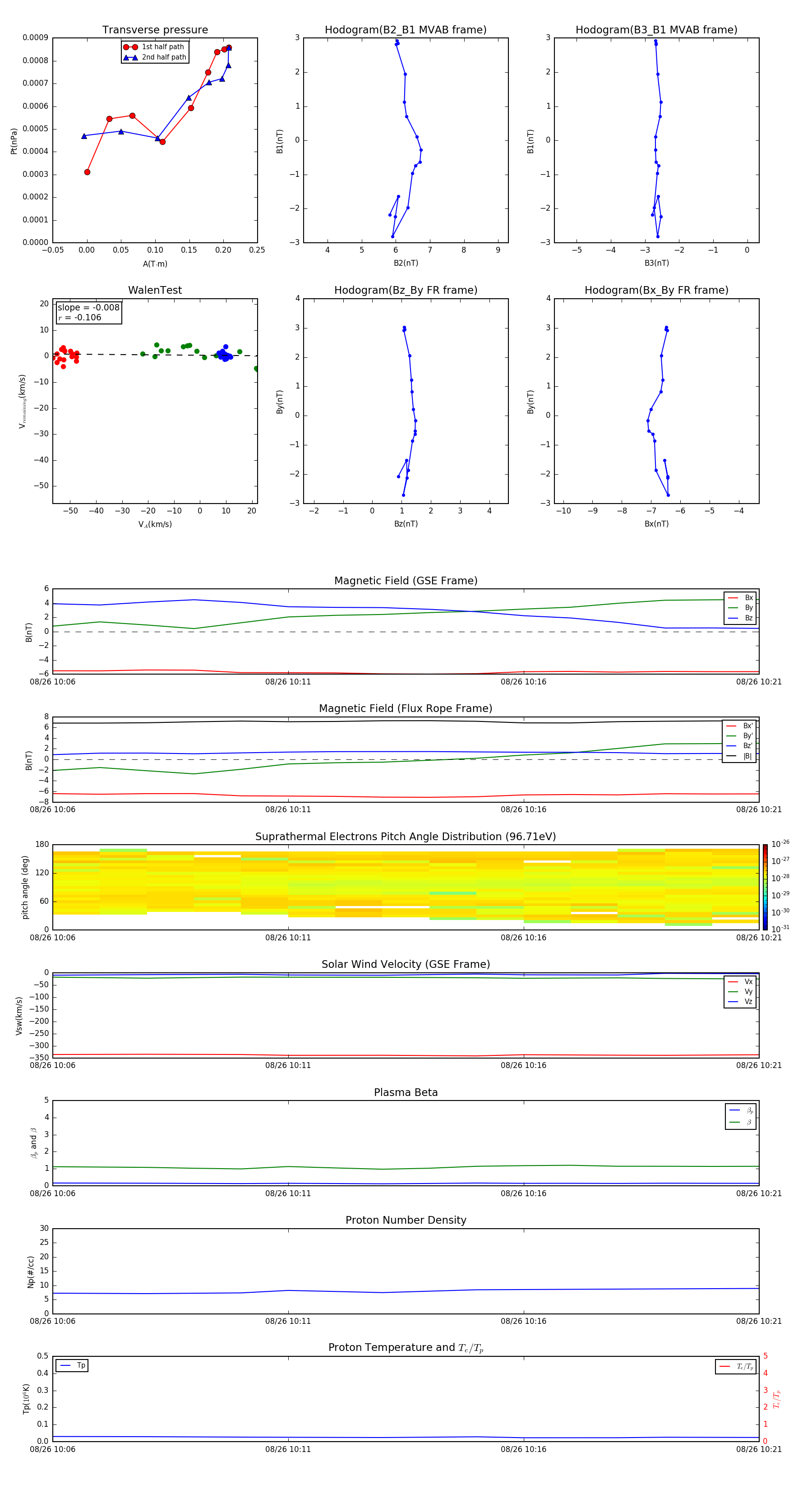
Task: Click the "Pt(nPa)" y-axis label
Action: pyautogui.click(x=14, y=141)
